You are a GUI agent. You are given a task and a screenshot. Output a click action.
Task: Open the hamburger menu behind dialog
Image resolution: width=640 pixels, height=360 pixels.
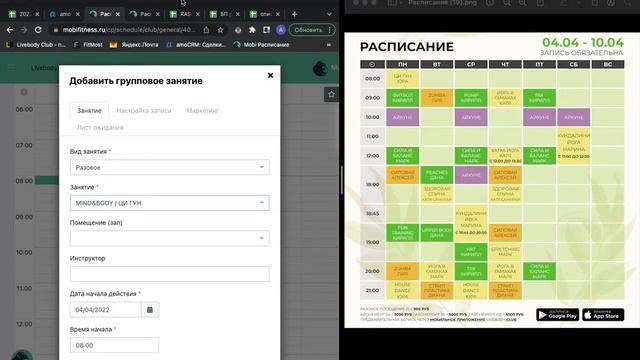tap(11, 67)
